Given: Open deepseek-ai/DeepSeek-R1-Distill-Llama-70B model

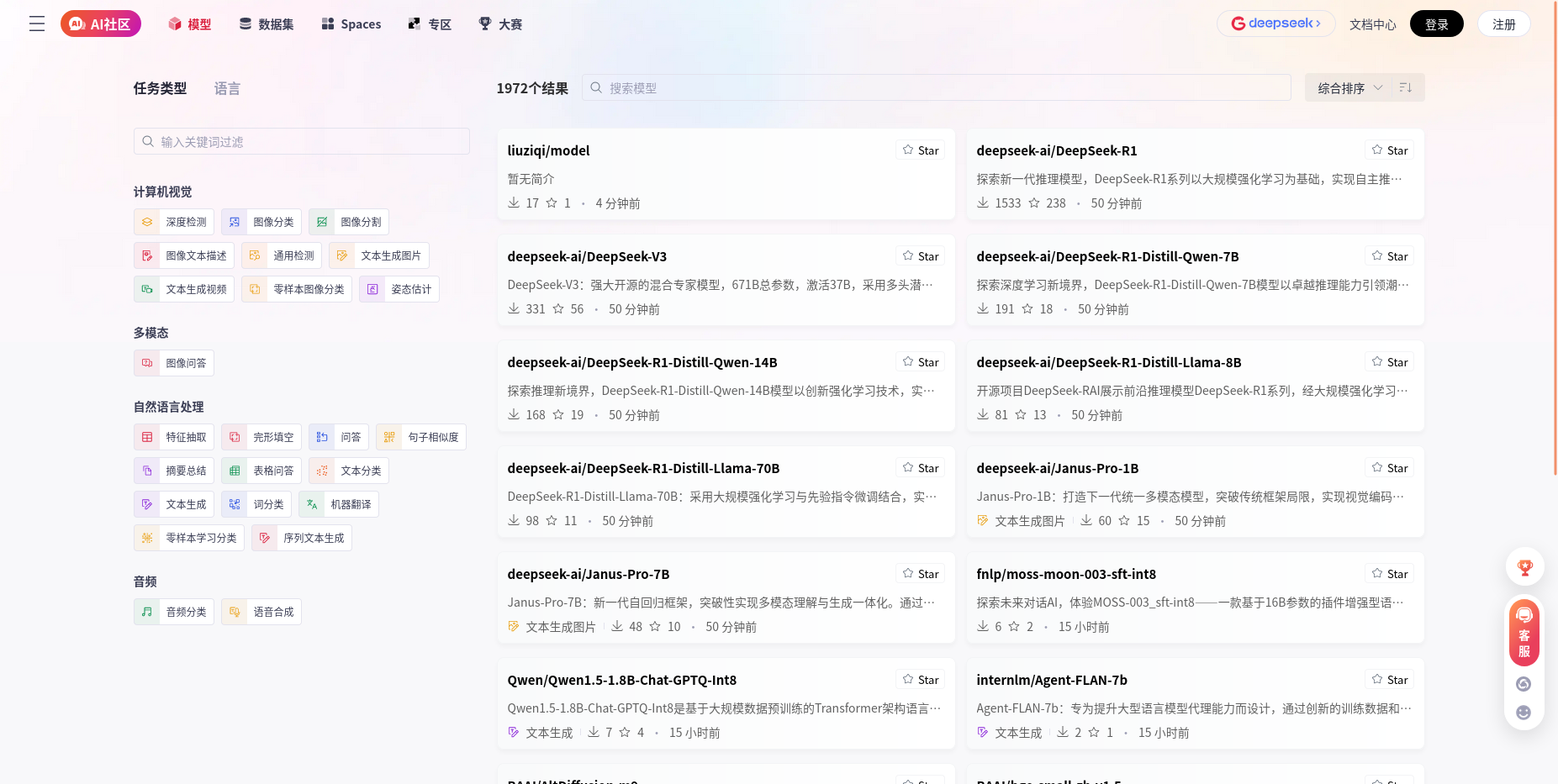Looking at the screenshot, I should pos(643,468).
